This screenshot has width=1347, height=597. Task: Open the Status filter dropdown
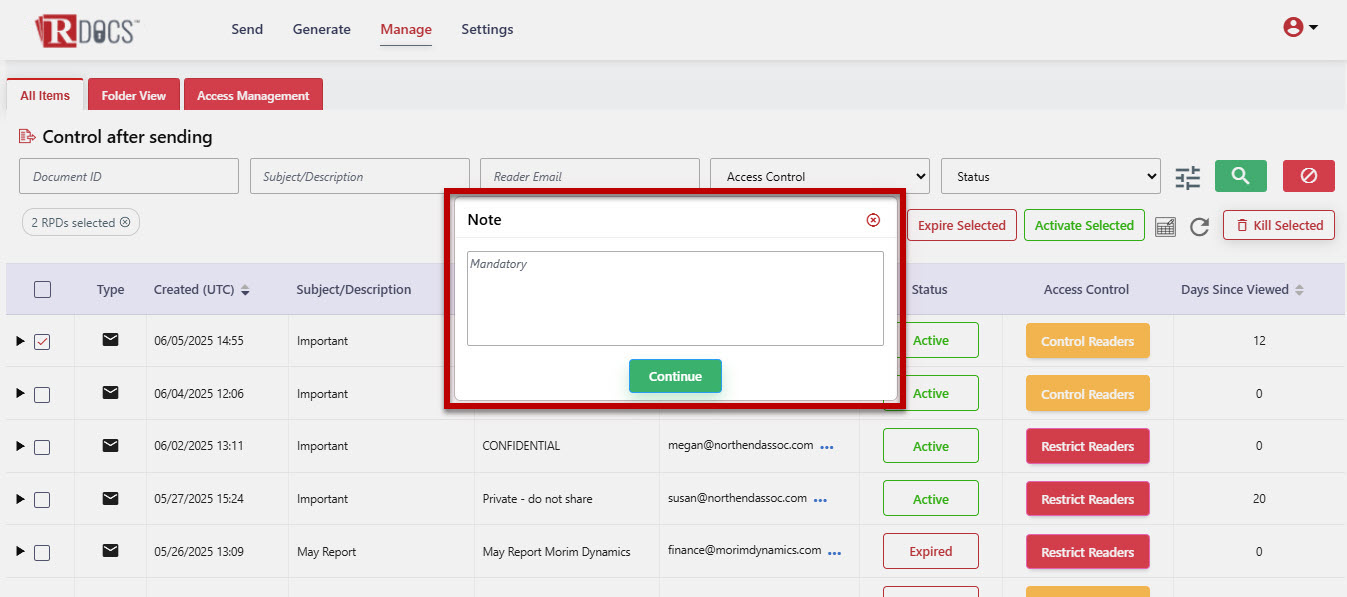[1050, 177]
